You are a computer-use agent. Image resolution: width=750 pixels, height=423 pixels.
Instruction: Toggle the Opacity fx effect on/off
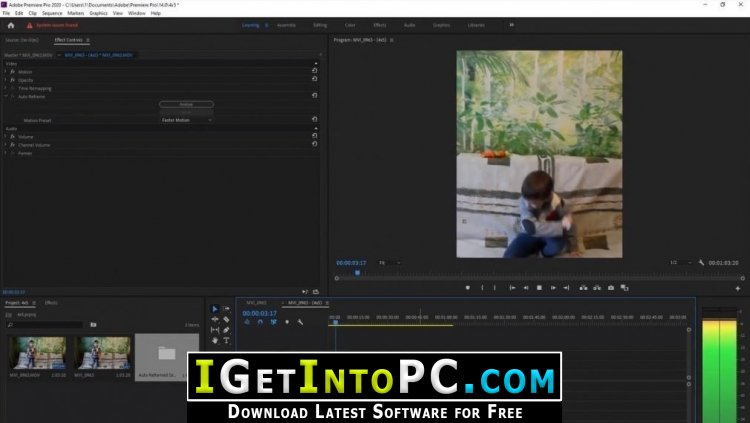tap(11, 80)
